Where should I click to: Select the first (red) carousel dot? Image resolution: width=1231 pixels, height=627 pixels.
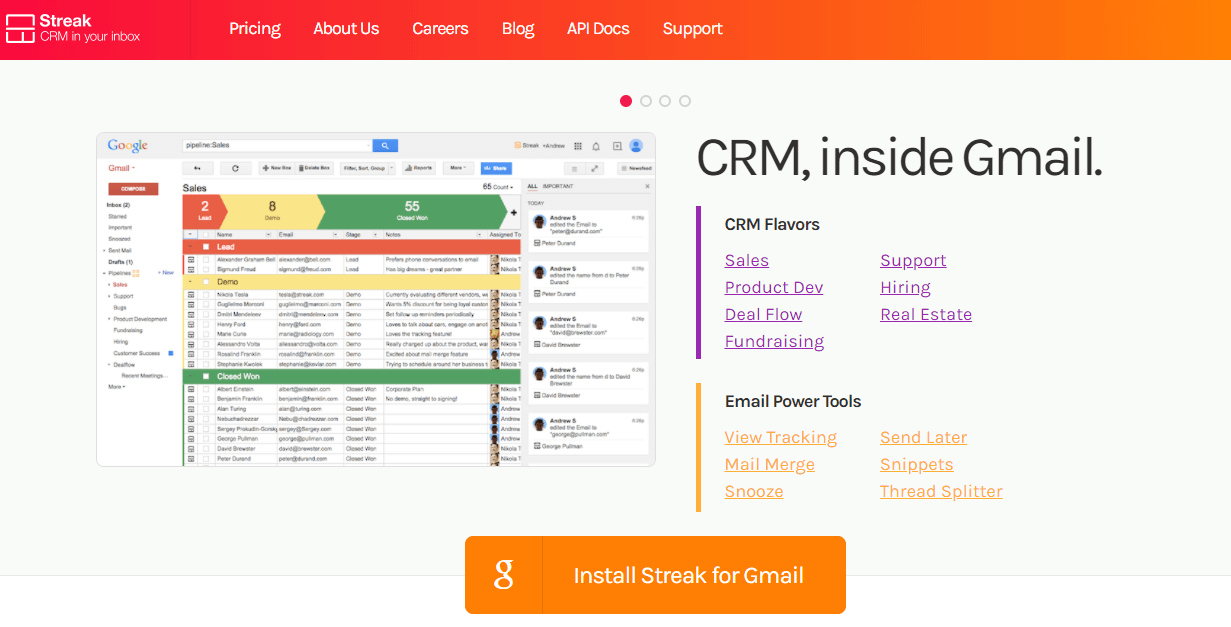[x=626, y=101]
